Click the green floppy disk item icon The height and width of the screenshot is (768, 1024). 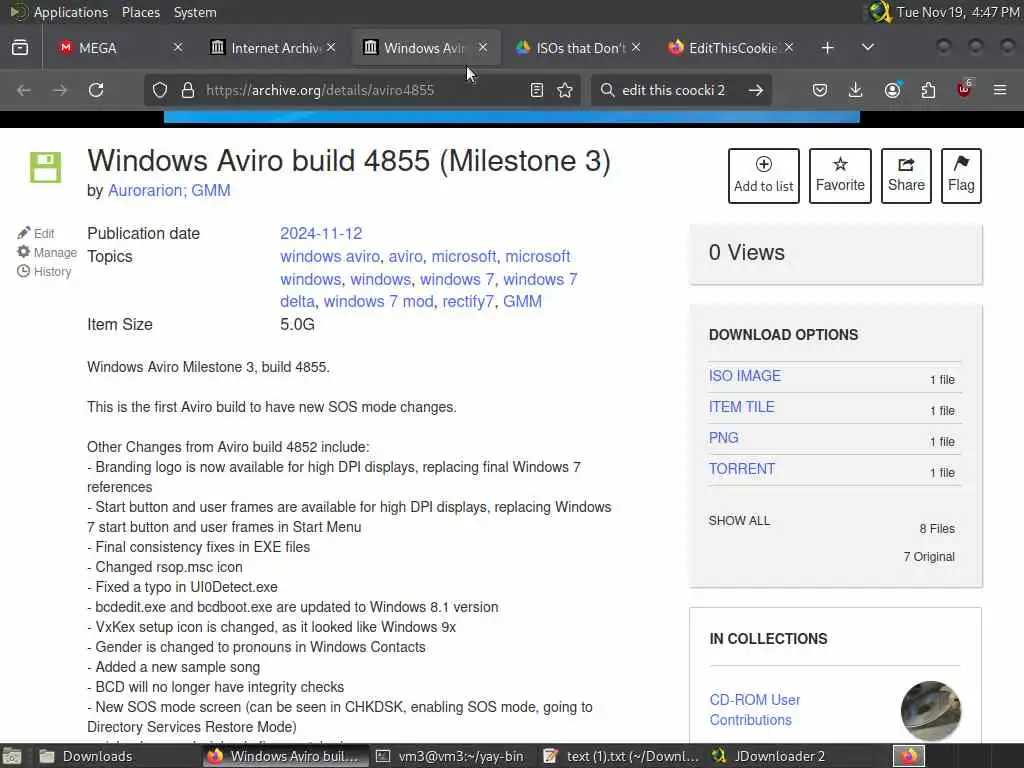click(x=46, y=167)
